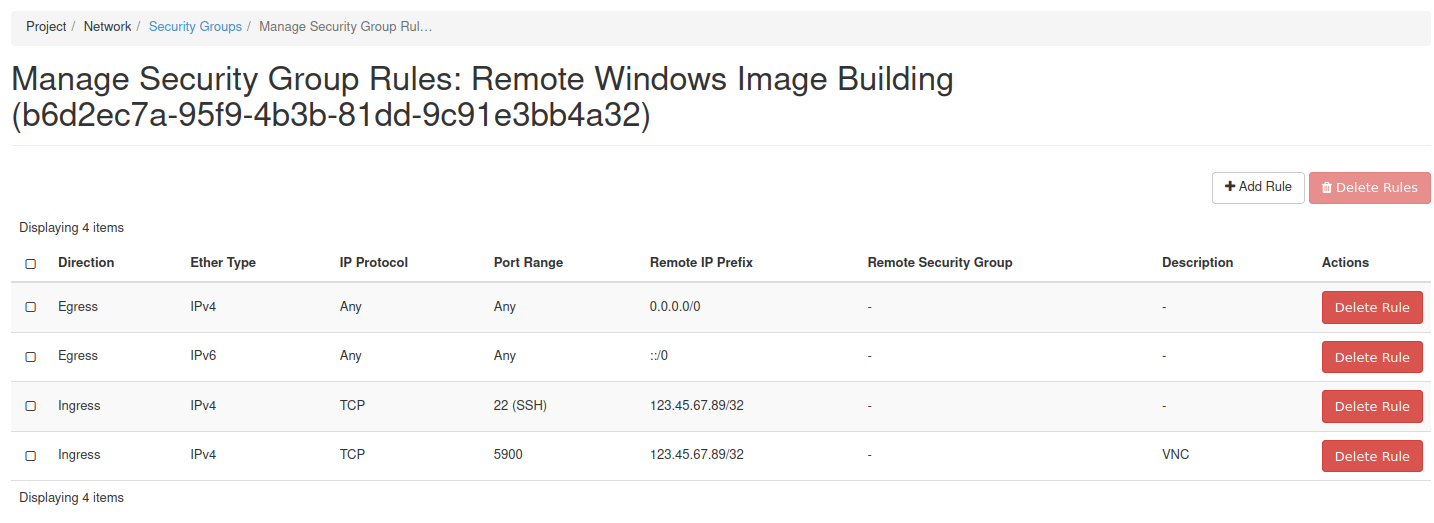Image resolution: width=1434 pixels, height=523 pixels.
Task: Click the IPv6 ether type cell
Action: [x=203, y=355]
